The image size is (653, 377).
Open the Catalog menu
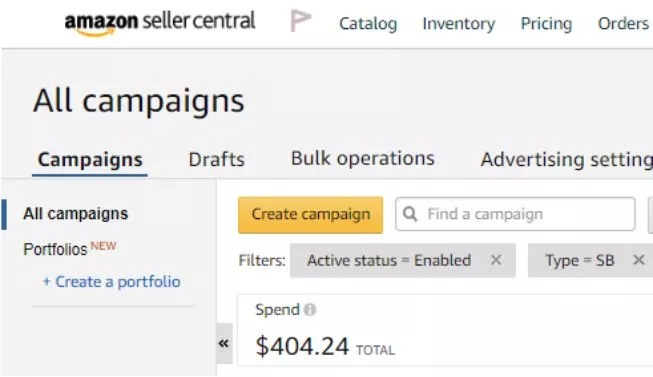pos(368,24)
